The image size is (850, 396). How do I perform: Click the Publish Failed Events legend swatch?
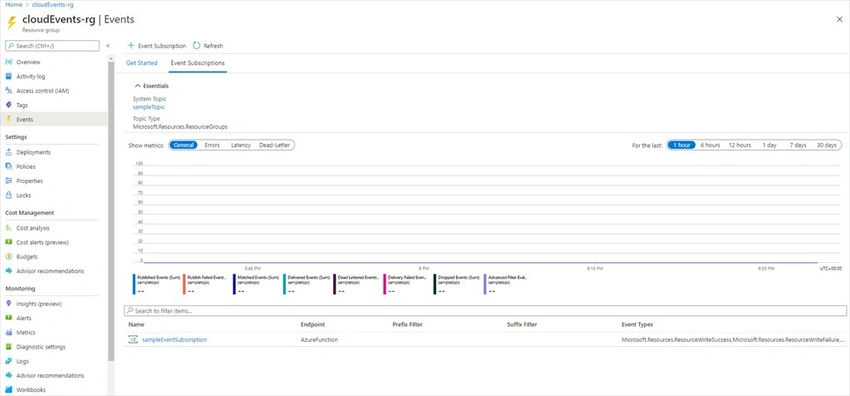click(x=184, y=284)
